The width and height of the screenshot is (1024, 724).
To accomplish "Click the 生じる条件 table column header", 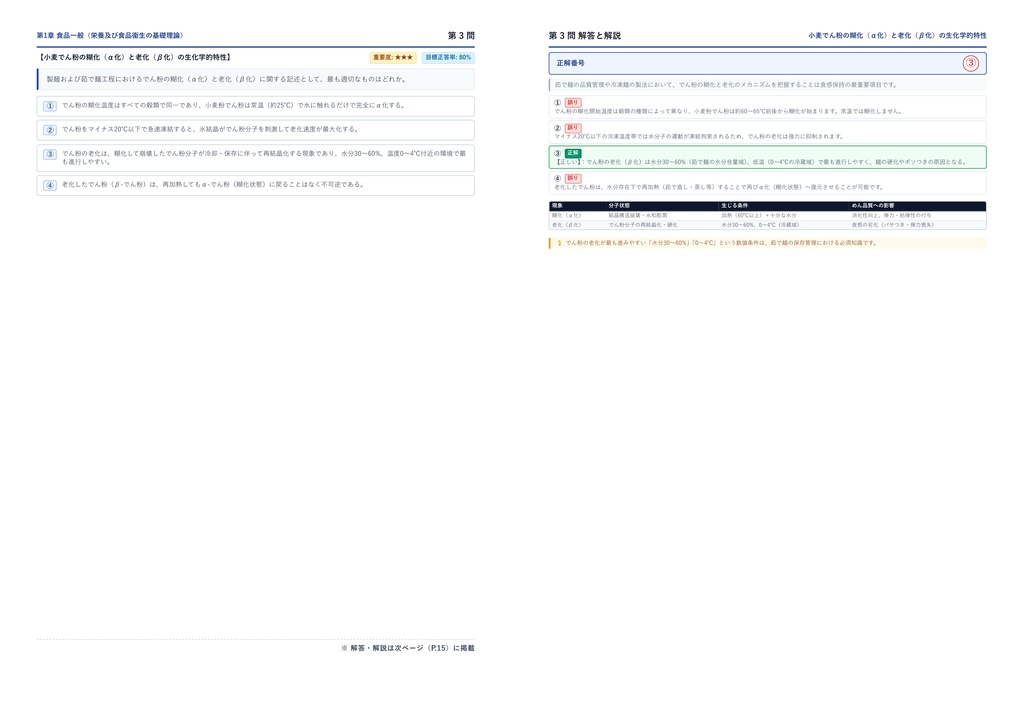I will tap(734, 206).
